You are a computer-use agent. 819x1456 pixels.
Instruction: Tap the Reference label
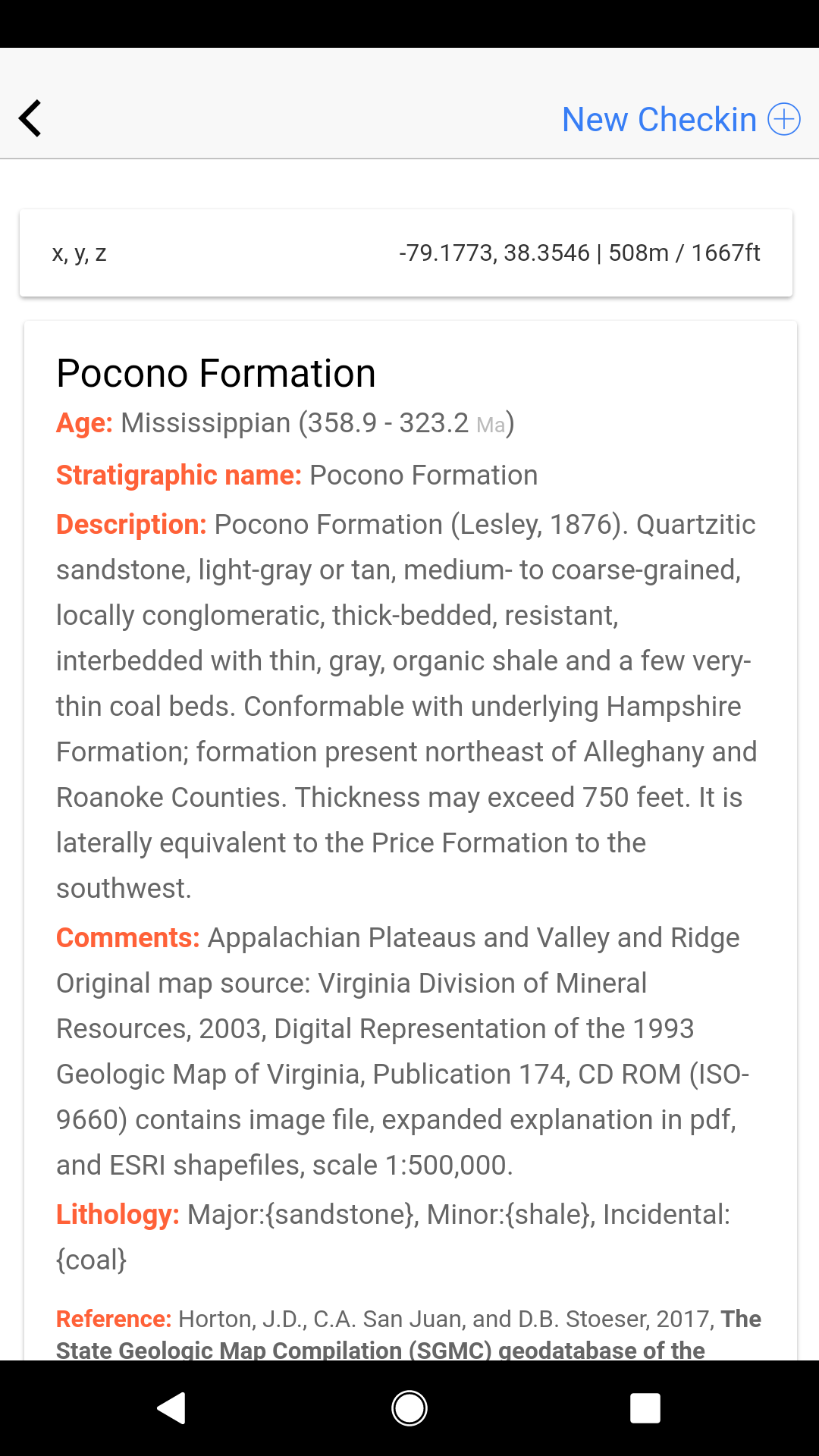[x=114, y=1319]
